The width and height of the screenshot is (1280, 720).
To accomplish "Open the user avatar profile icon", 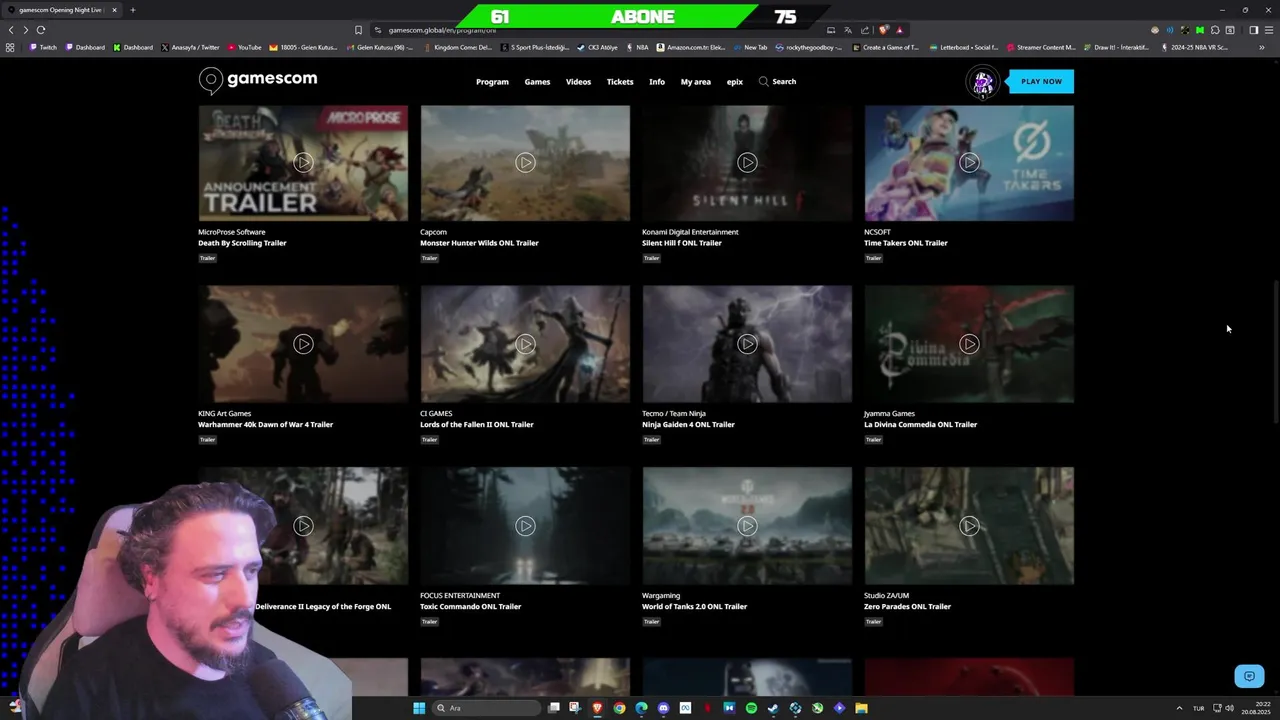I will [x=983, y=82].
